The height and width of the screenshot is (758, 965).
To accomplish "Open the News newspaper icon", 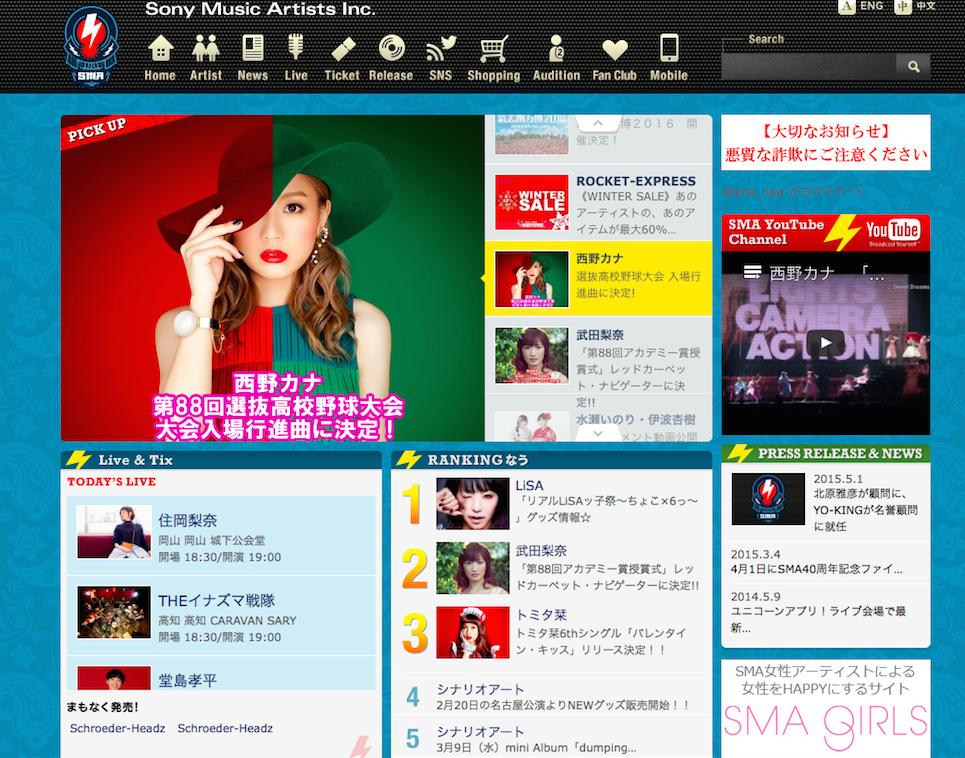I will click(253, 49).
